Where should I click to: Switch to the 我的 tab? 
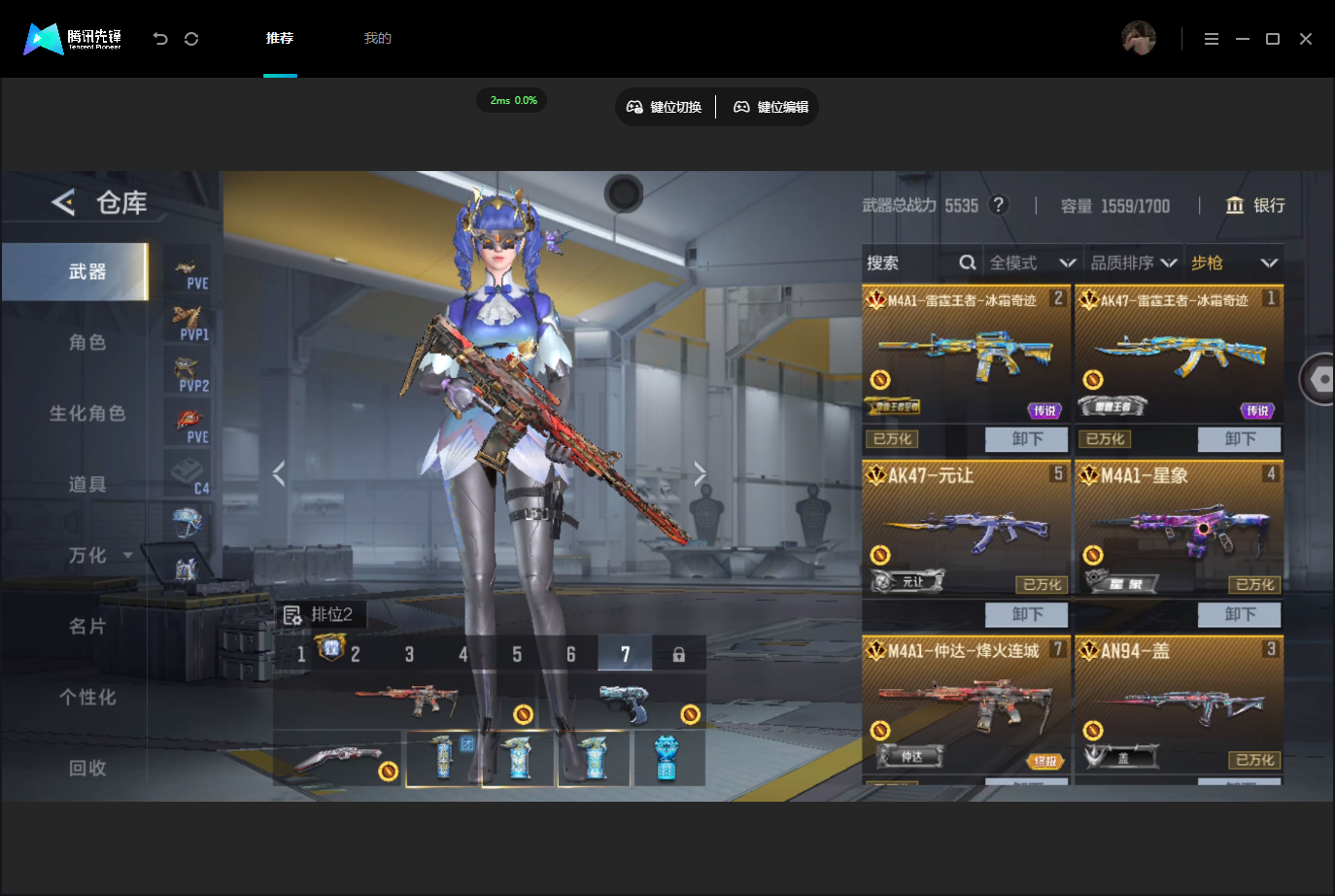[377, 38]
